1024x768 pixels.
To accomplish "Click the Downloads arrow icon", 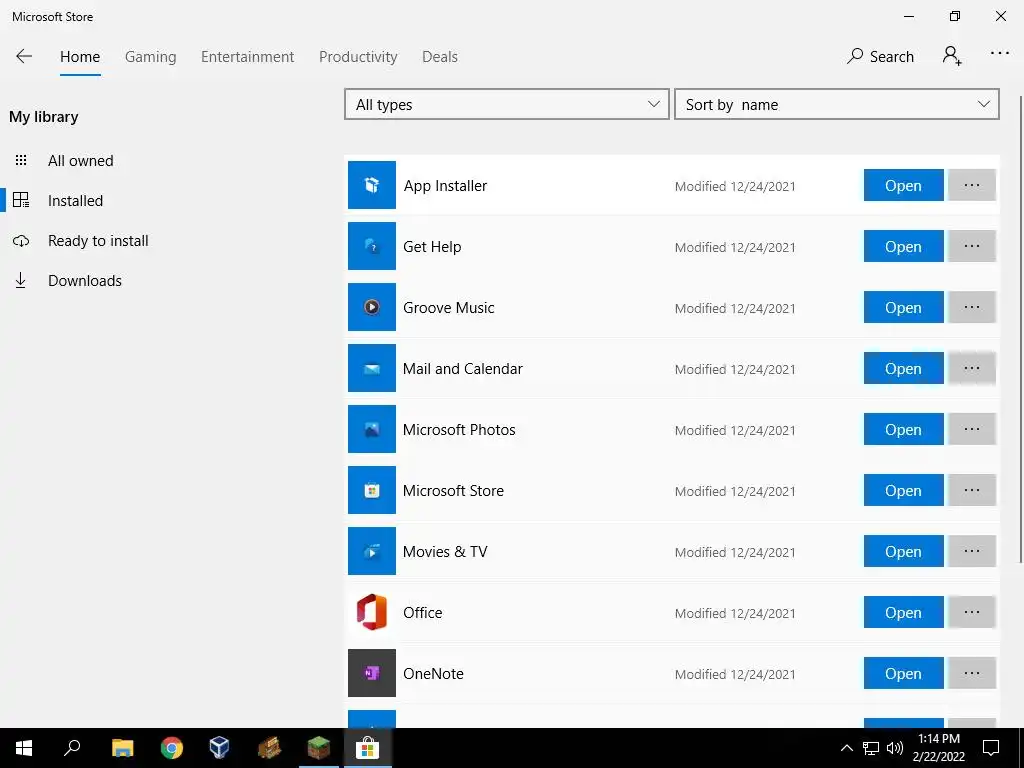I will coord(21,280).
